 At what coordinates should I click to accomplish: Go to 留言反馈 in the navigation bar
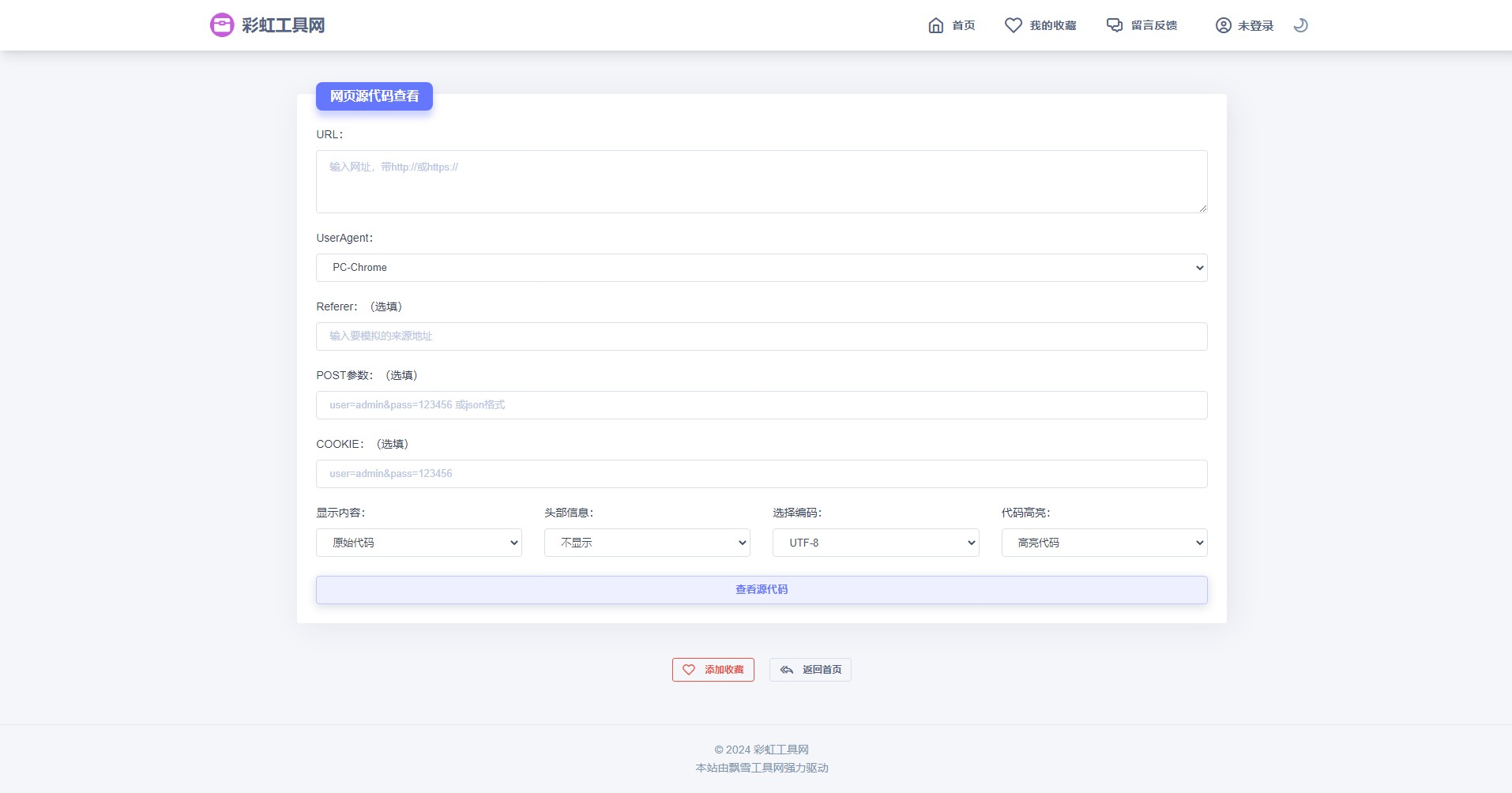click(1153, 25)
